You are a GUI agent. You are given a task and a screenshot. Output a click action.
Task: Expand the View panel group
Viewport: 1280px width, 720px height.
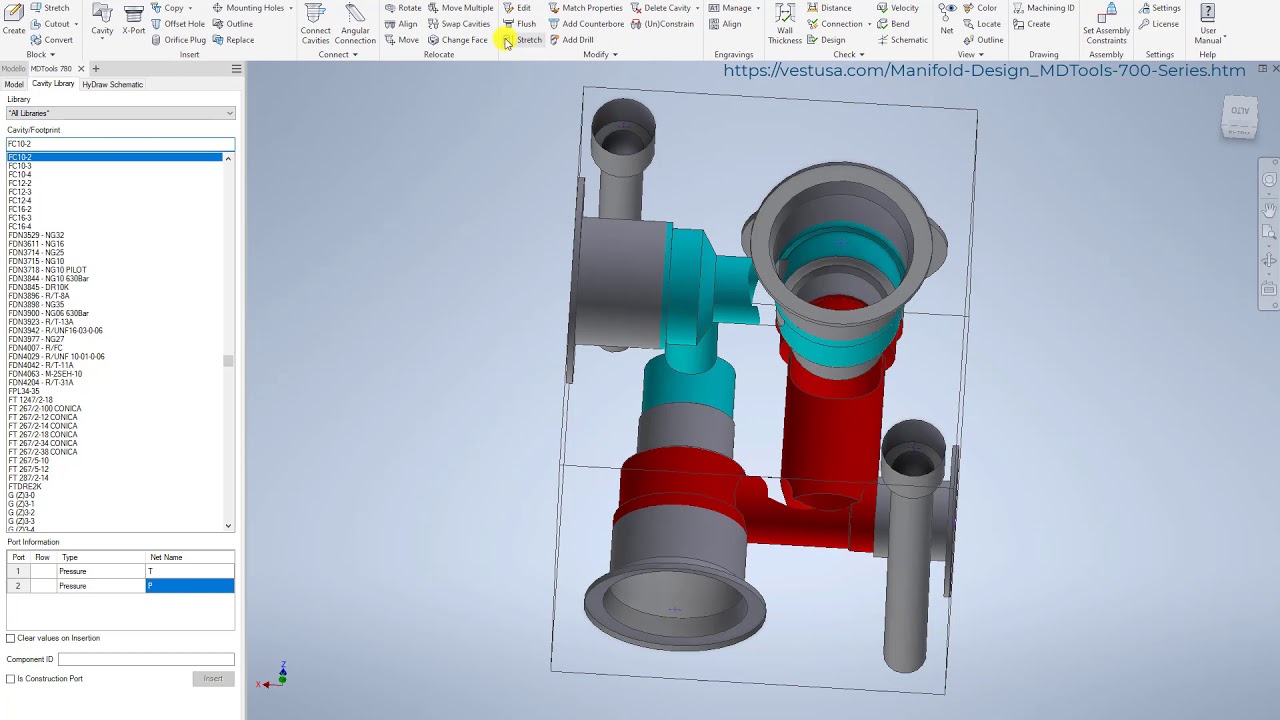(970, 55)
